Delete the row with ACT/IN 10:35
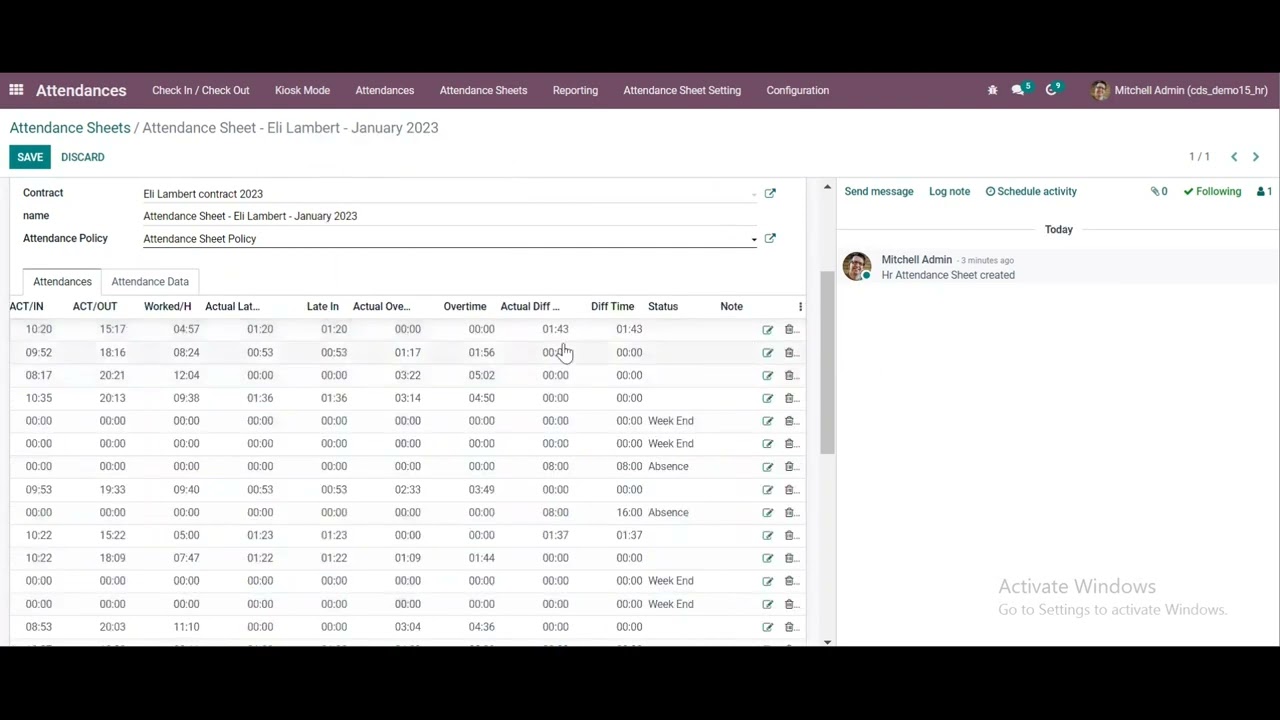The height and width of the screenshot is (720, 1280). (x=789, y=398)
